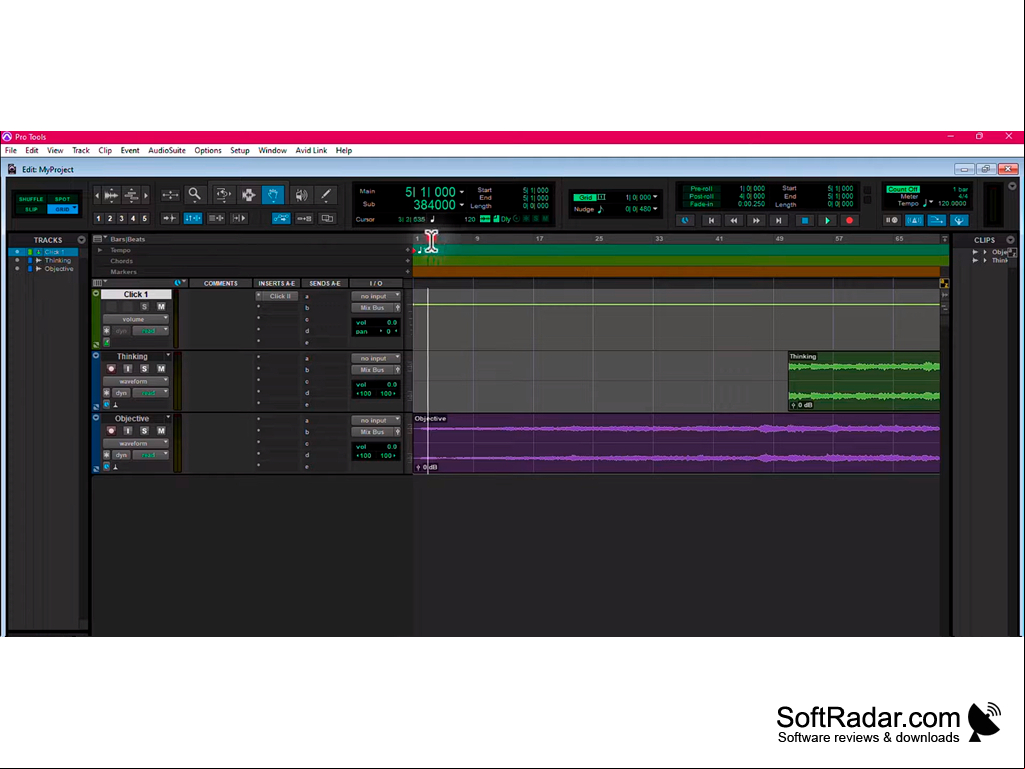Open the Setup menu
The width and height of the screenshot is (1025, 769).
(240, 150)
